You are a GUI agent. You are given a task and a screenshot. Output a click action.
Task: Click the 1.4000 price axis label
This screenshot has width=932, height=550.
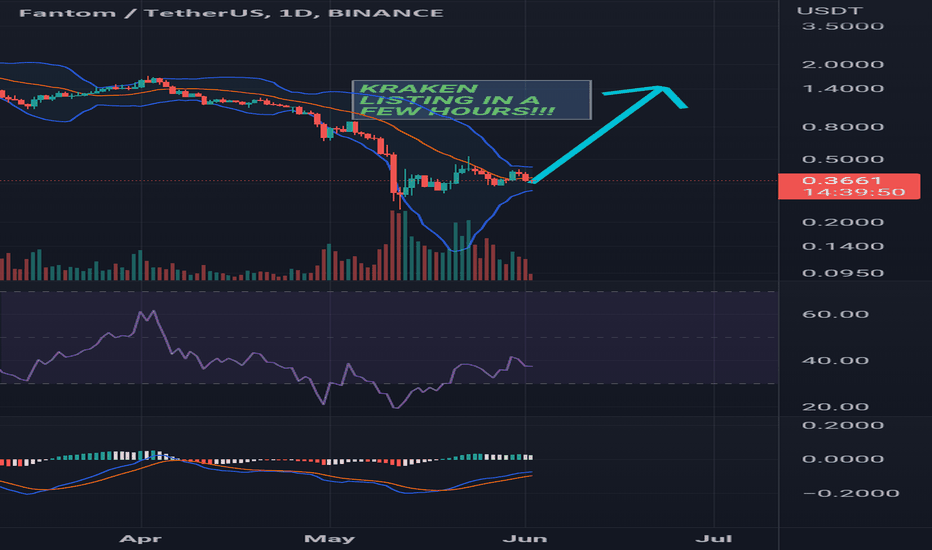843,89
